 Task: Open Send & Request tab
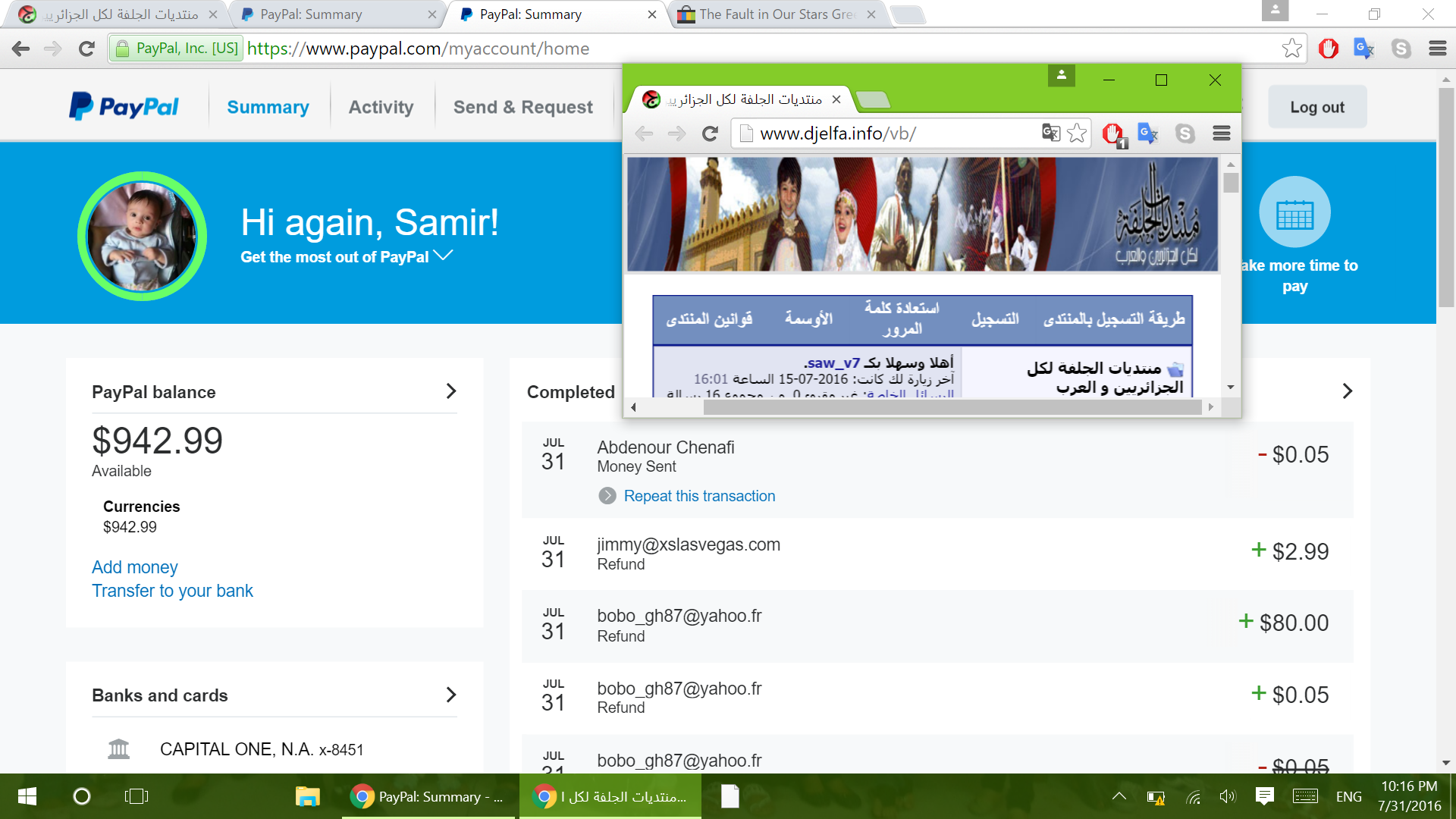pos(522,107)
